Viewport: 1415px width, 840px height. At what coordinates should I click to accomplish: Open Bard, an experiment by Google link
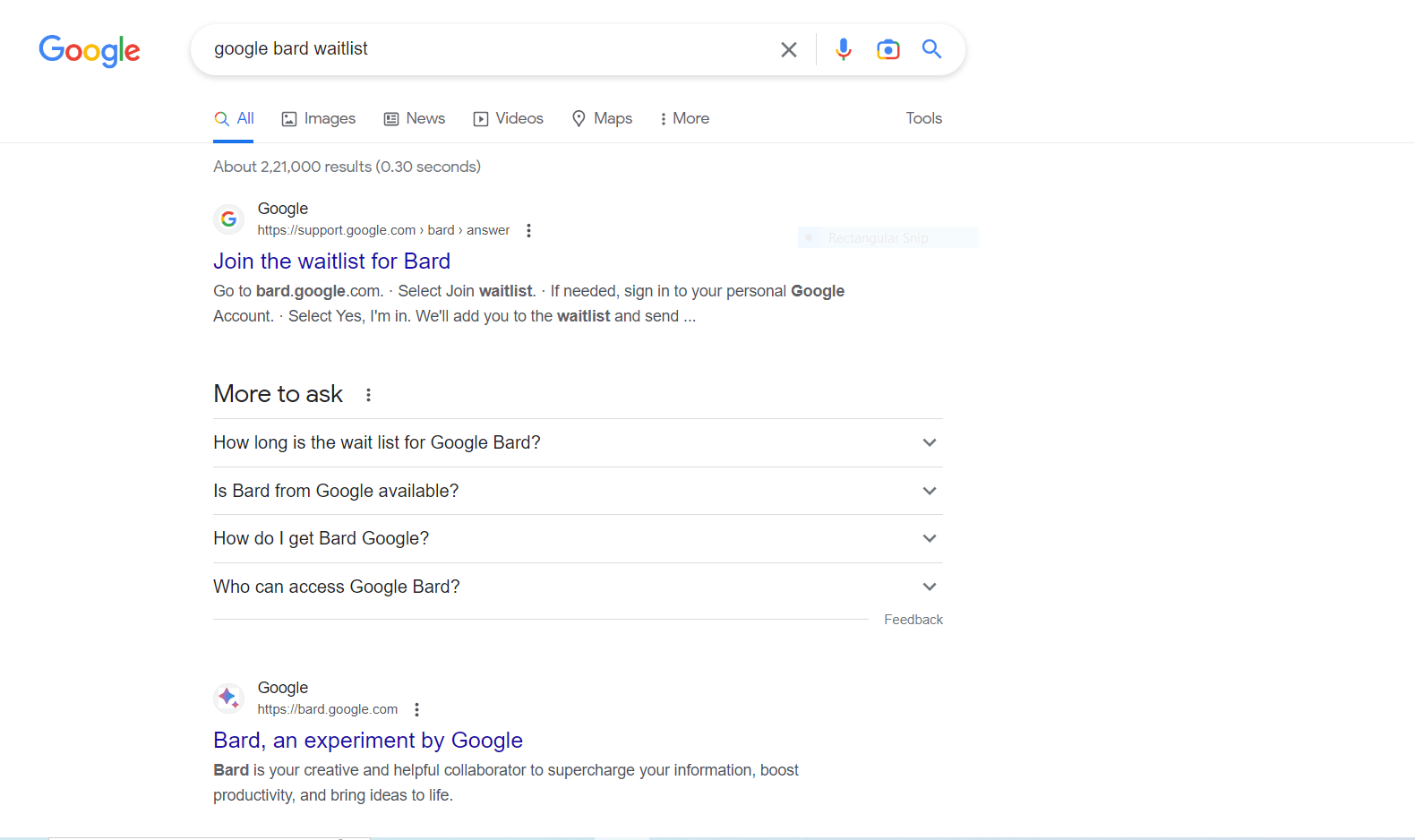[368, 740]
